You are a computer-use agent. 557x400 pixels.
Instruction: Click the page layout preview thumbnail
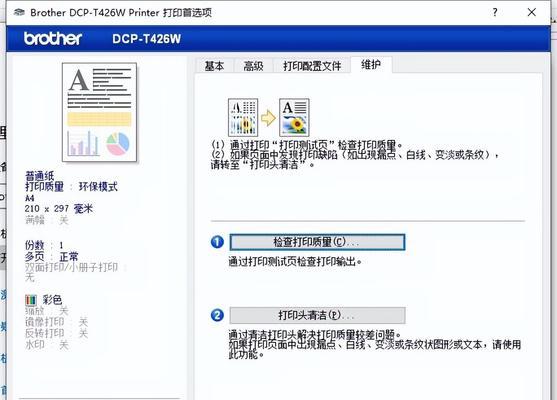point(99,112)
